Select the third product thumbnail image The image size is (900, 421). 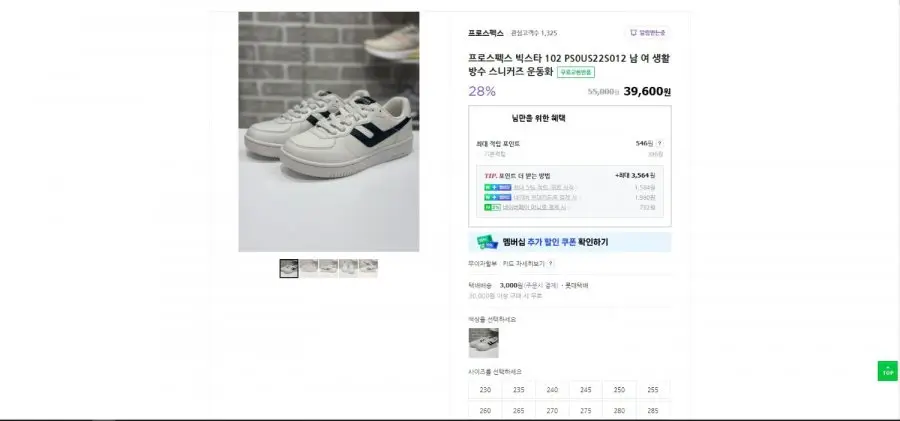[x=328, y=268]
